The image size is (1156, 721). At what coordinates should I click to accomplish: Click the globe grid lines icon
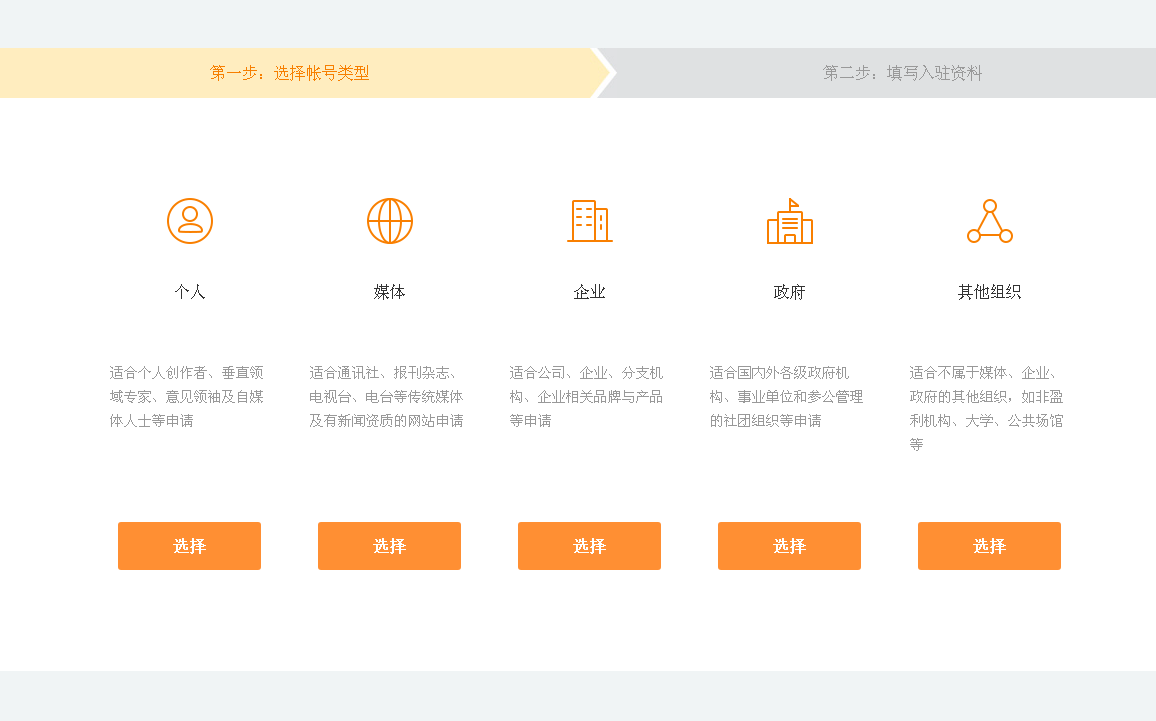[x=390, y=222]
